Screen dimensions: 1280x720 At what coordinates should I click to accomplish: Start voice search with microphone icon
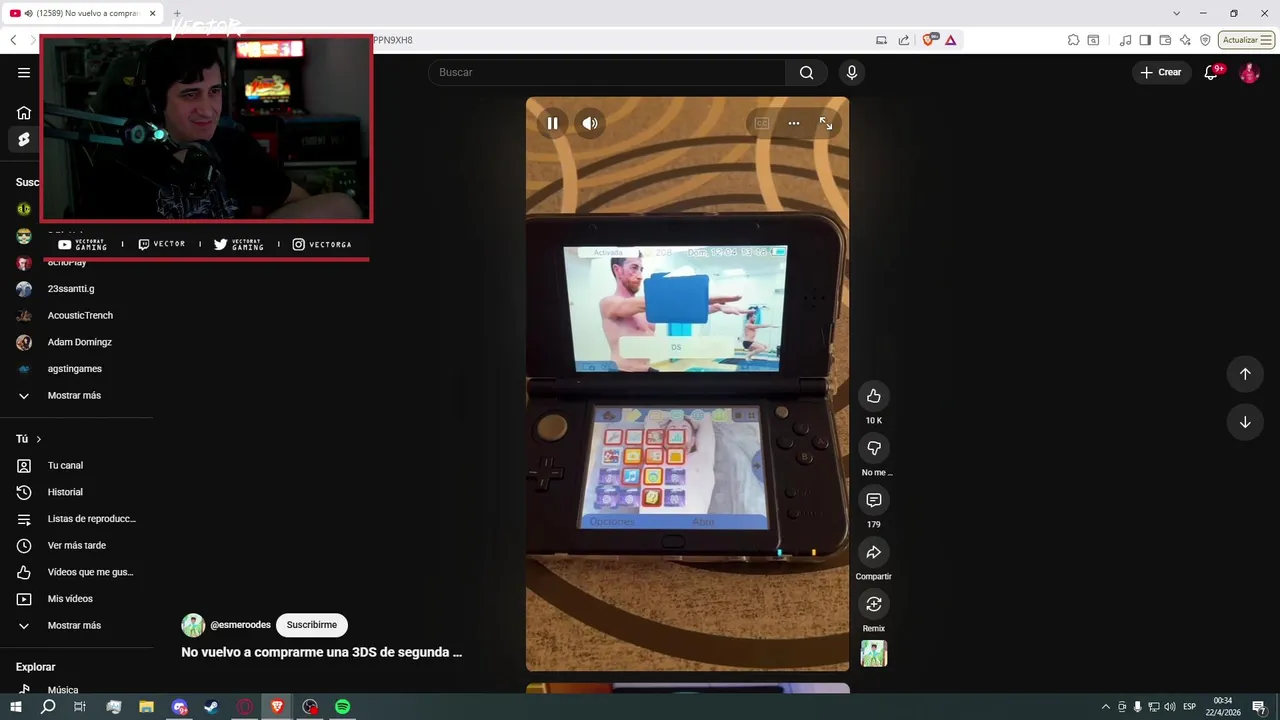point(852,72)
